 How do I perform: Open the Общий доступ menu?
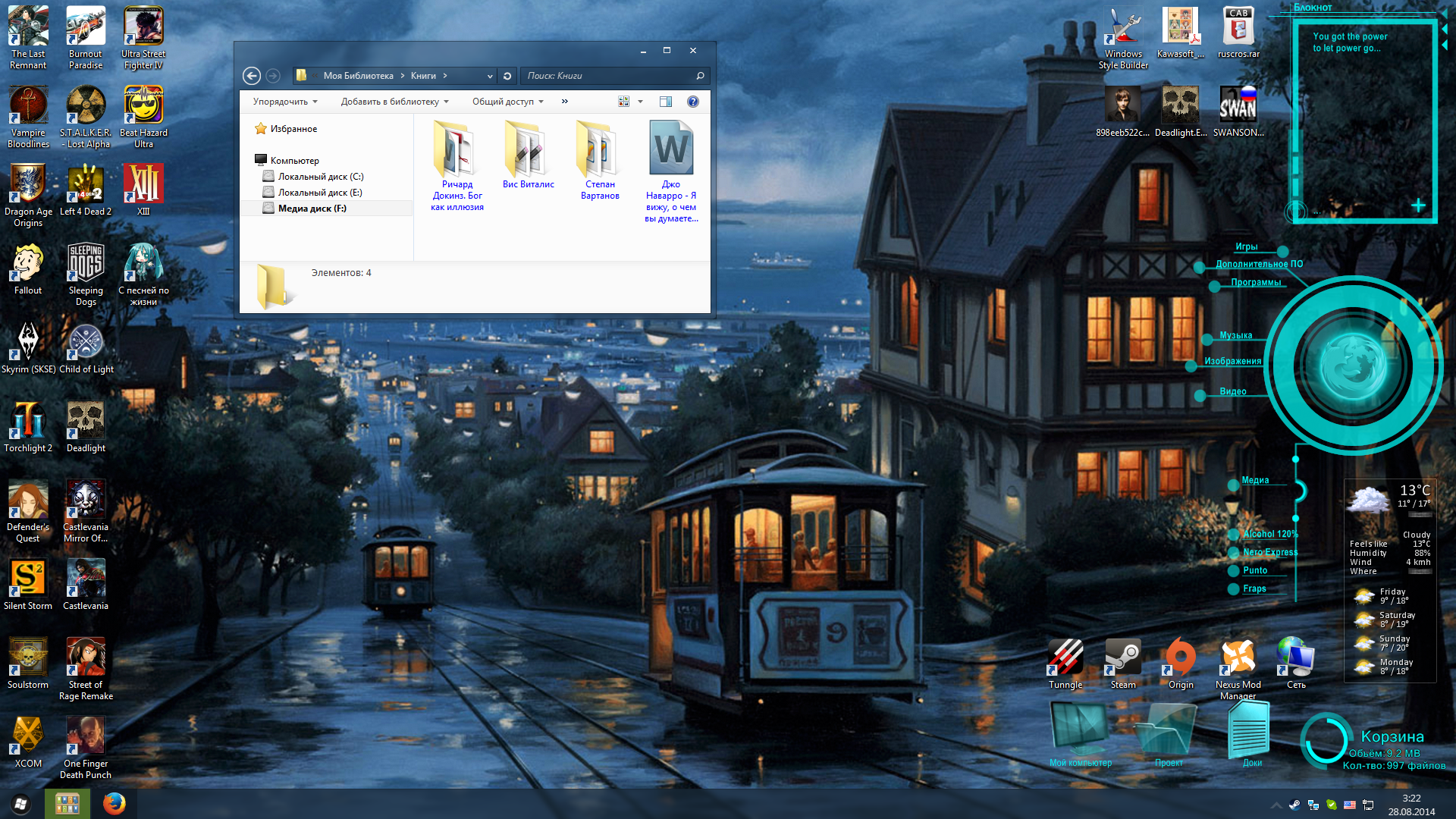point(507,102)
